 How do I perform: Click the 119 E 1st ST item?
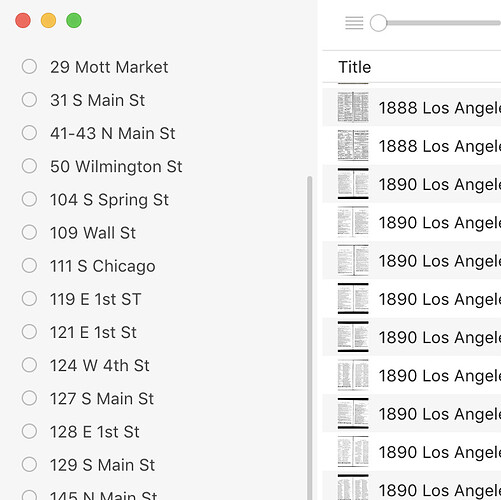[x=95, y=299]
